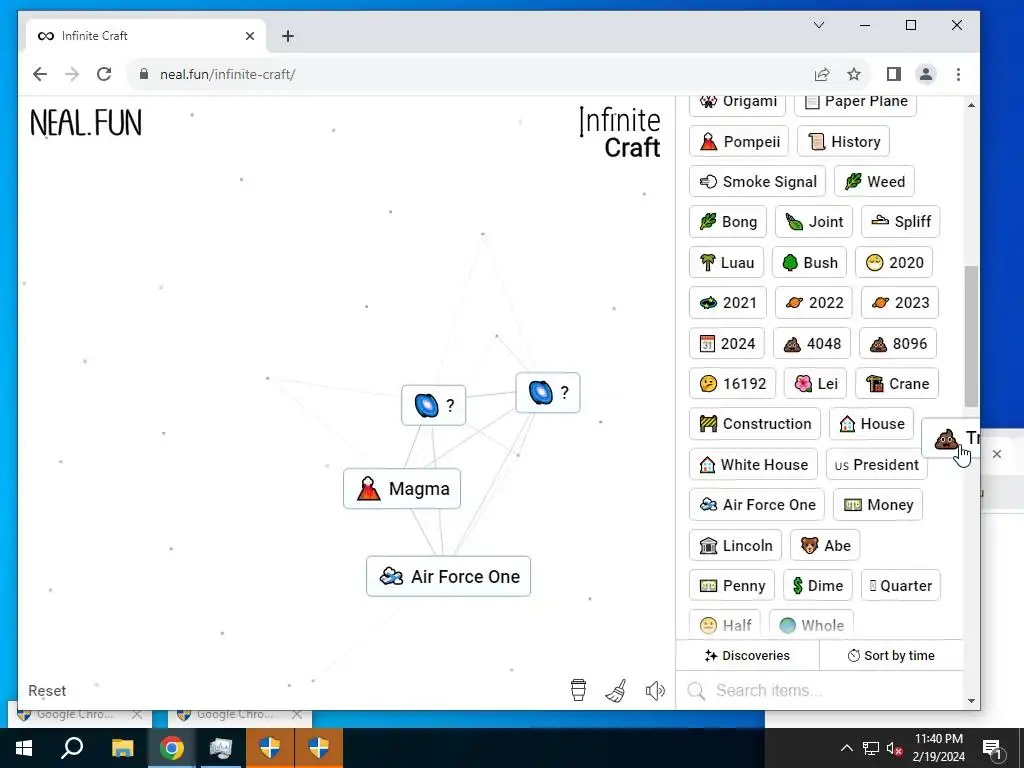The width and height of the screenshot is (1024, 768).
Task: Click the broom clear-canvas icon
Action: coord(616,690)
